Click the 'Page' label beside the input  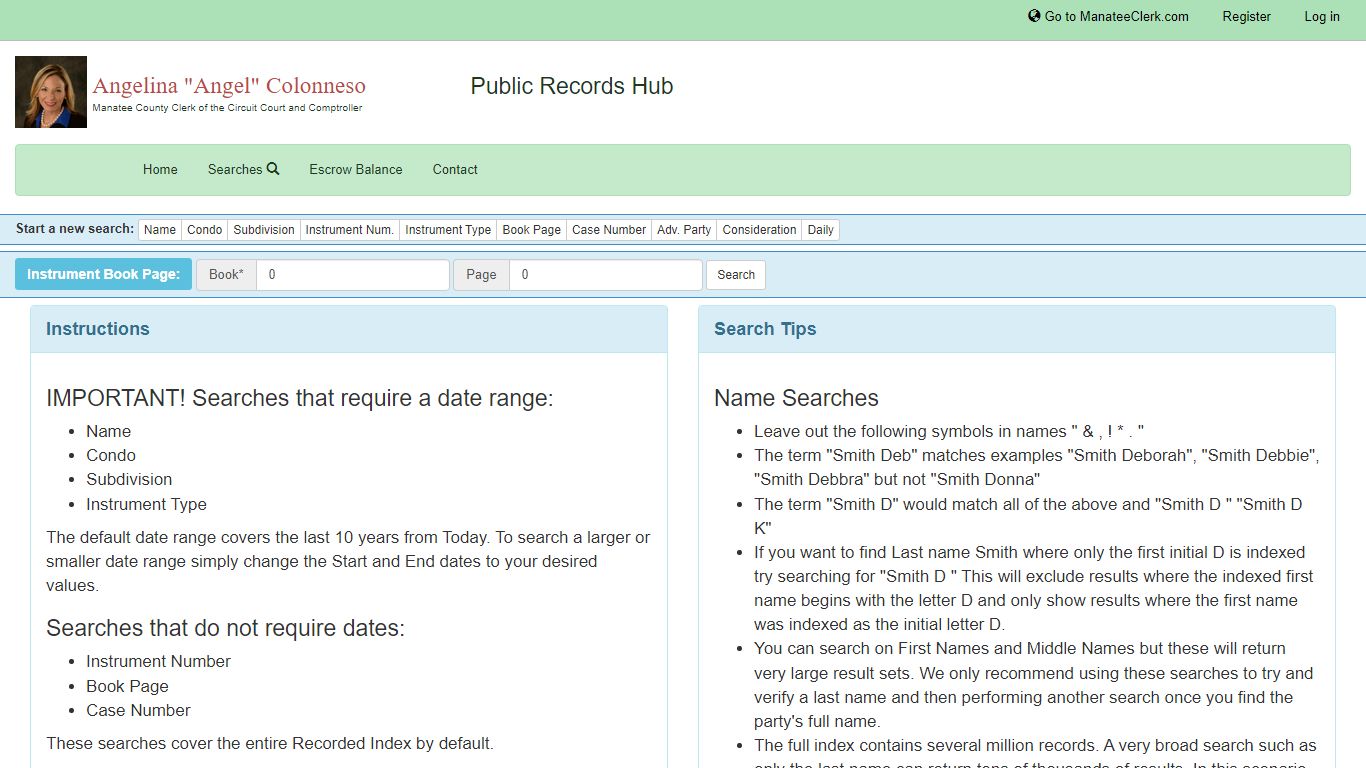tap(481, 275)
